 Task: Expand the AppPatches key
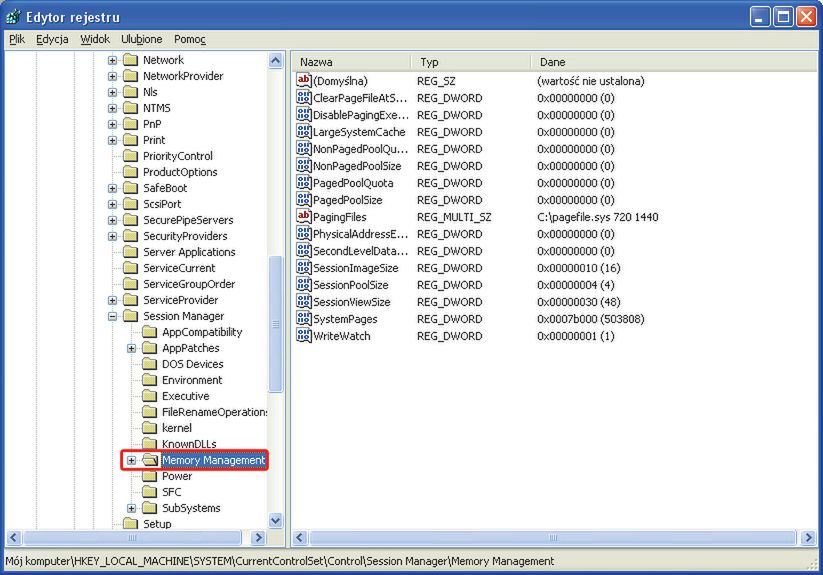click(131, 348)
